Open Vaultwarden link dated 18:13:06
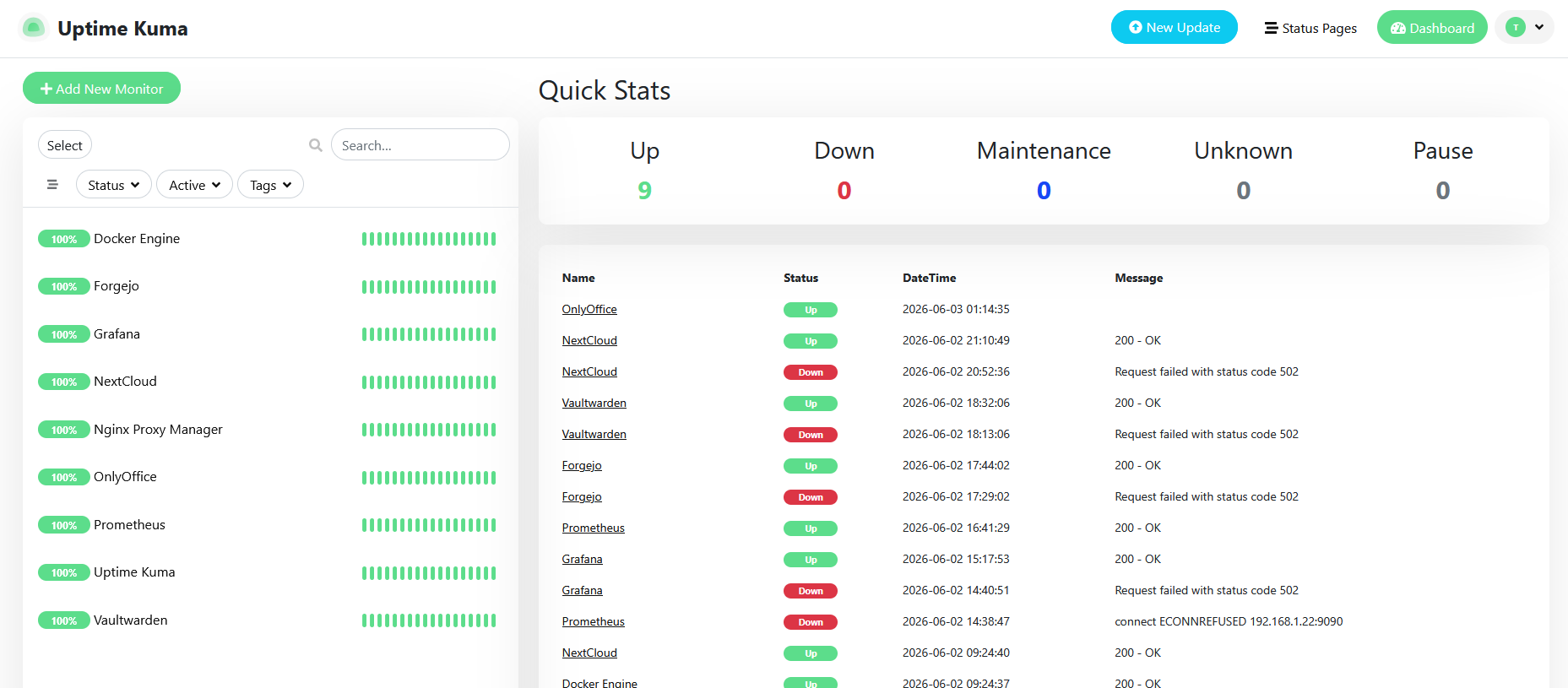The image size is (1568, 688). [x=594, y=434]
